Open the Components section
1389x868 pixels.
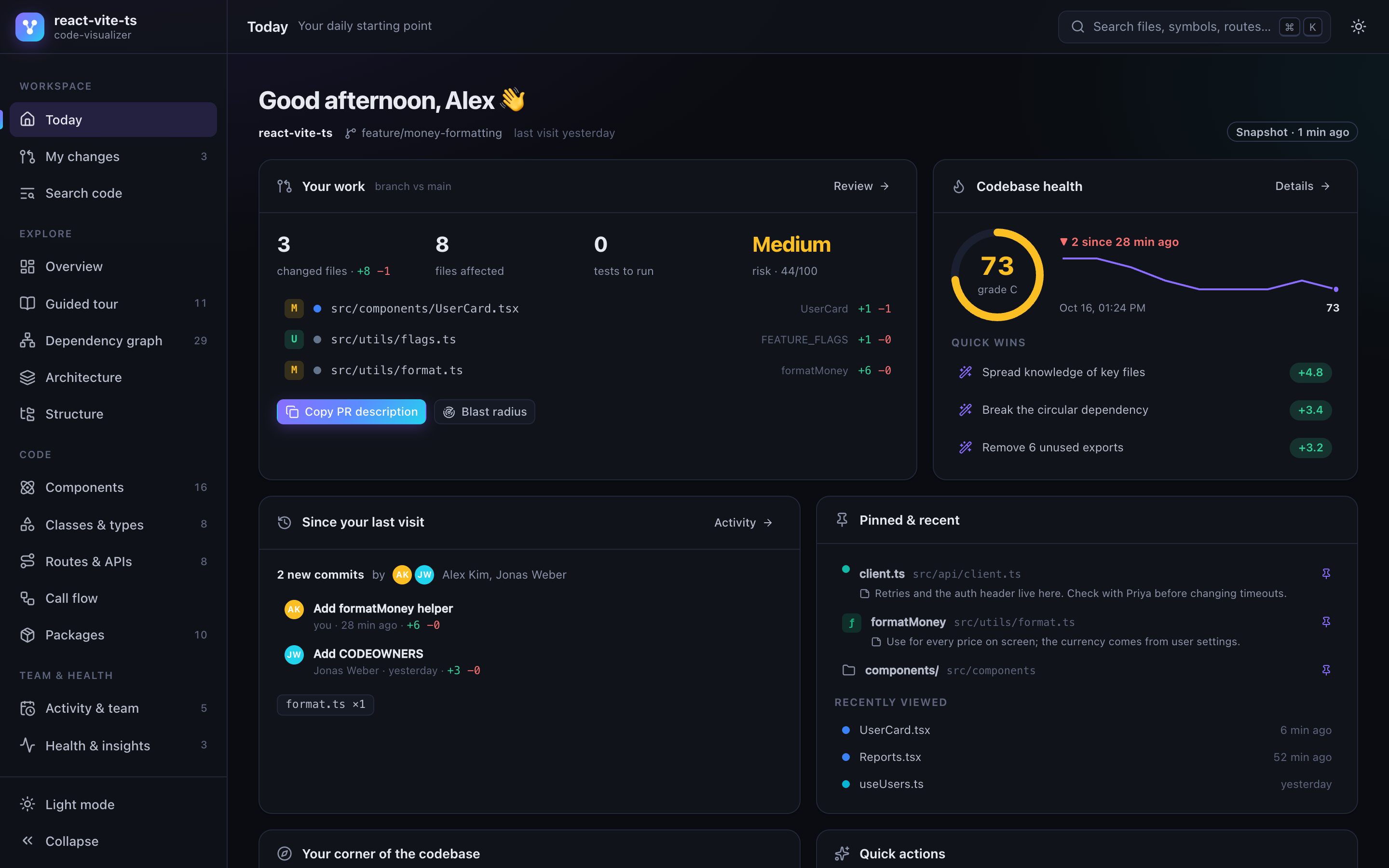point(113,488)
